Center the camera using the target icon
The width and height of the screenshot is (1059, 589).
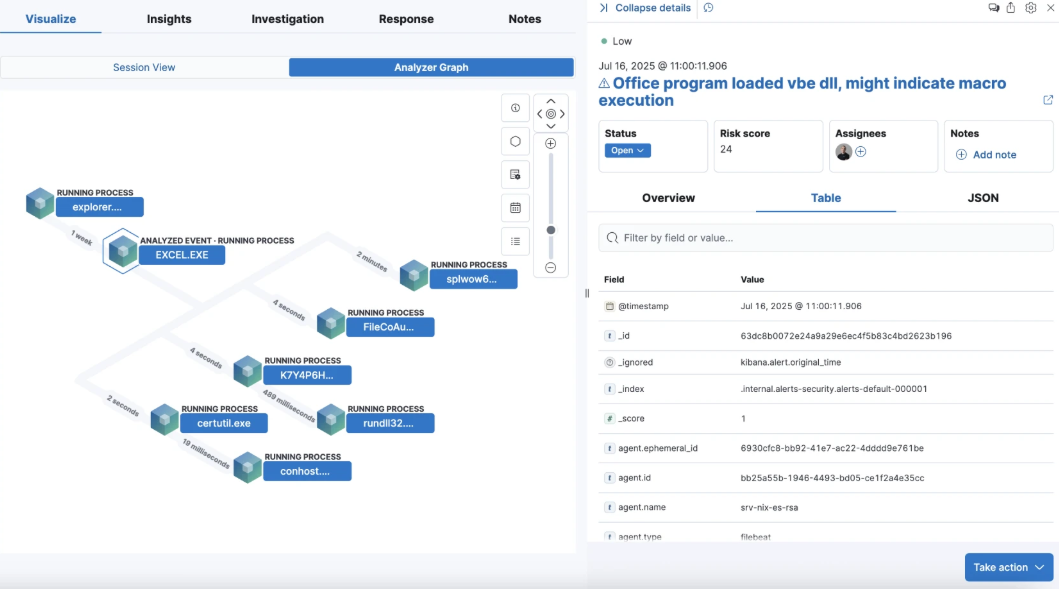click(x=550, y=113)
